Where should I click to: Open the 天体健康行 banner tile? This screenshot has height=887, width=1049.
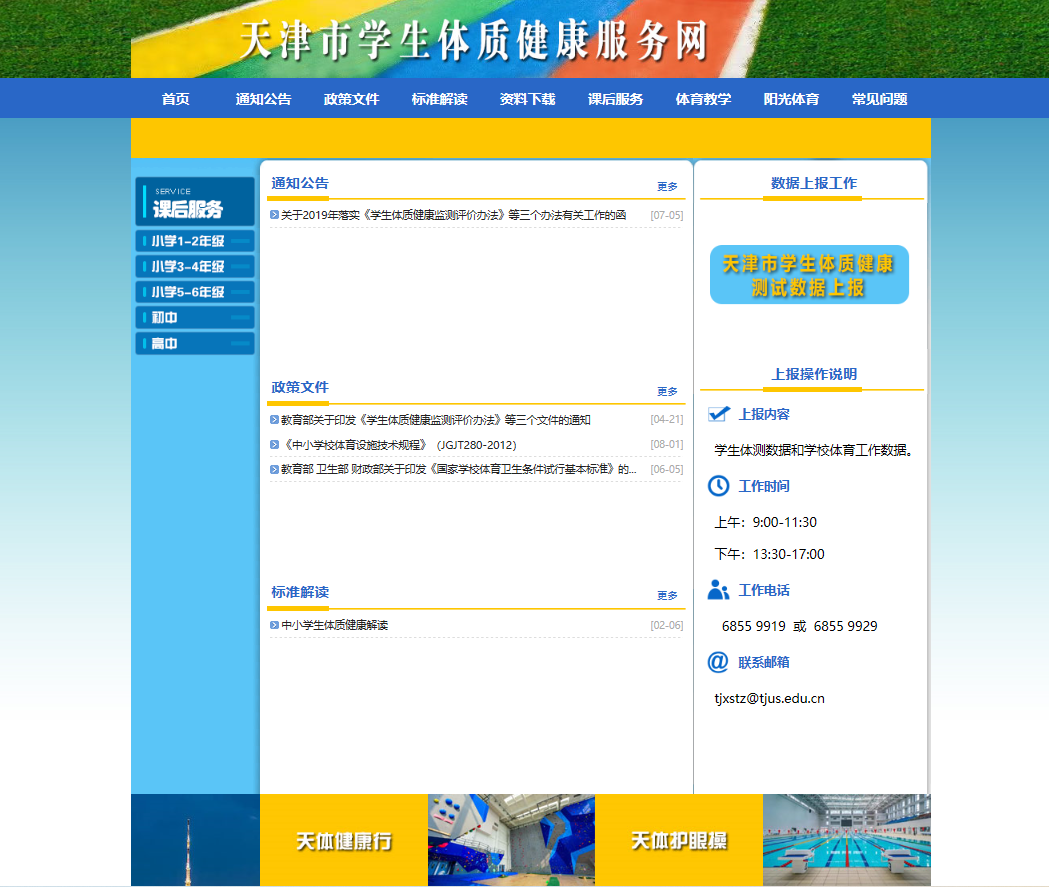[x=343, y=841]
